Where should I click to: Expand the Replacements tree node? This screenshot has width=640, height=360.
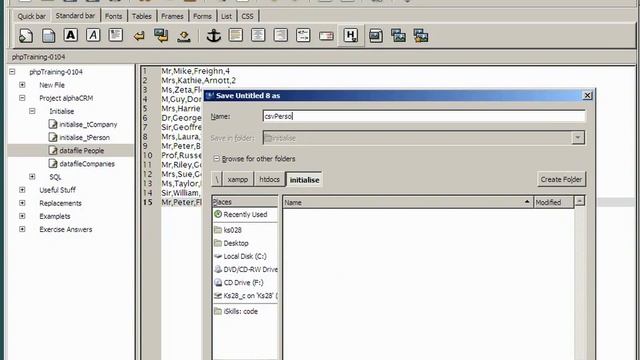22,203
